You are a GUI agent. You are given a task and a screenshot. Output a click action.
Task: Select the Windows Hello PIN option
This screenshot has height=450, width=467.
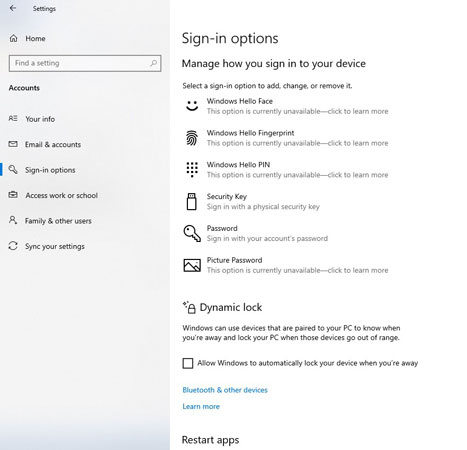pos(286,169)
